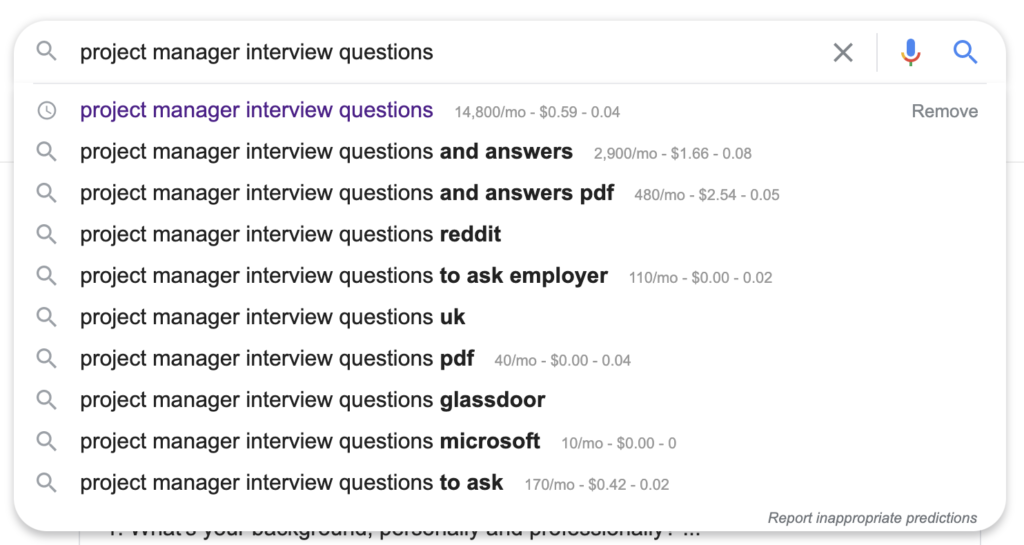
Task: Select the 'questions uk' suggestion
Action: pyautogui.click(x=272, y=317)
